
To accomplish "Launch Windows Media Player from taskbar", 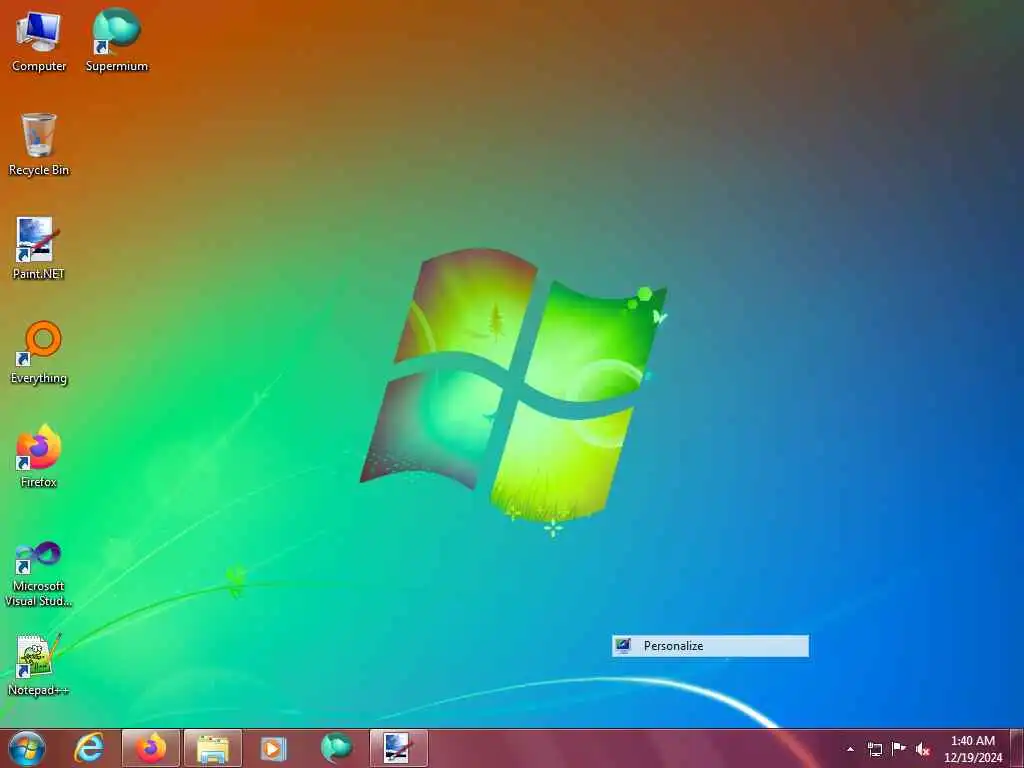I will (x=274, y=748).
